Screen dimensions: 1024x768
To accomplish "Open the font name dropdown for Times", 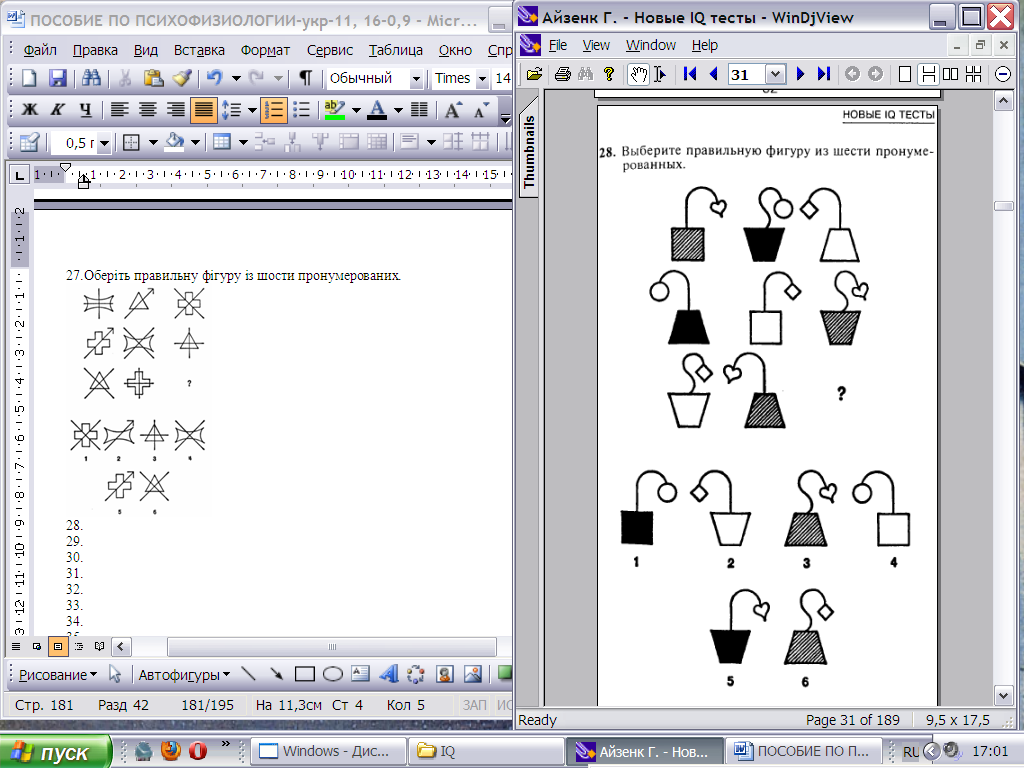I will [x=483, y=79].
